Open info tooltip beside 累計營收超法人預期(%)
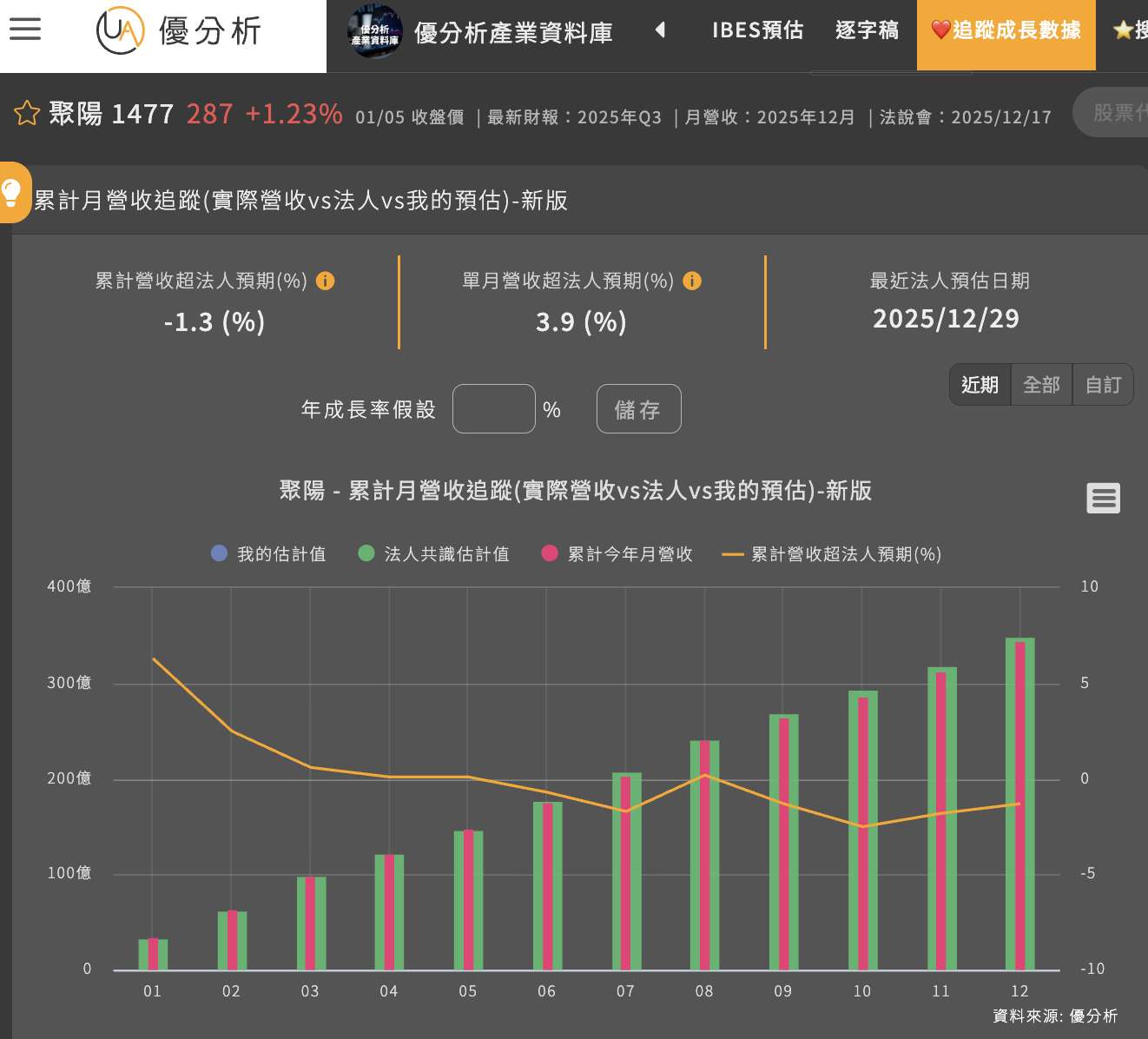The image size is (1148, 1039). click(326, 281)
